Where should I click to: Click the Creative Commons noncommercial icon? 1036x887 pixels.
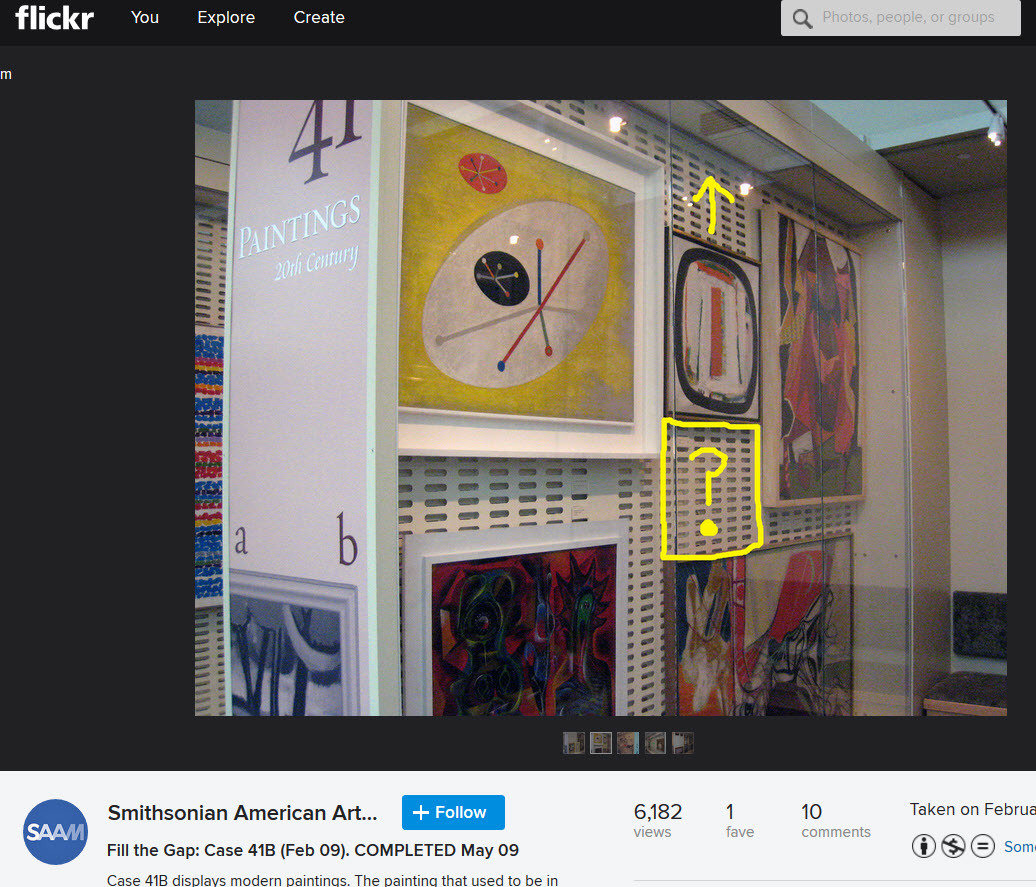pos(953,846)
